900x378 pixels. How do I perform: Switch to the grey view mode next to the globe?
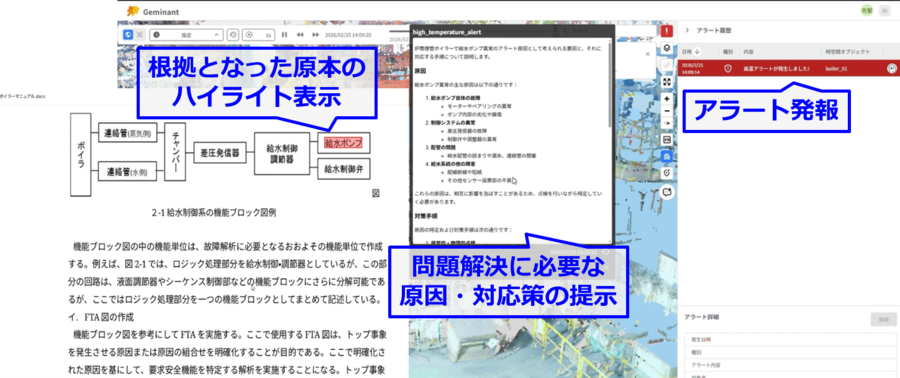[x=139, y=35]
